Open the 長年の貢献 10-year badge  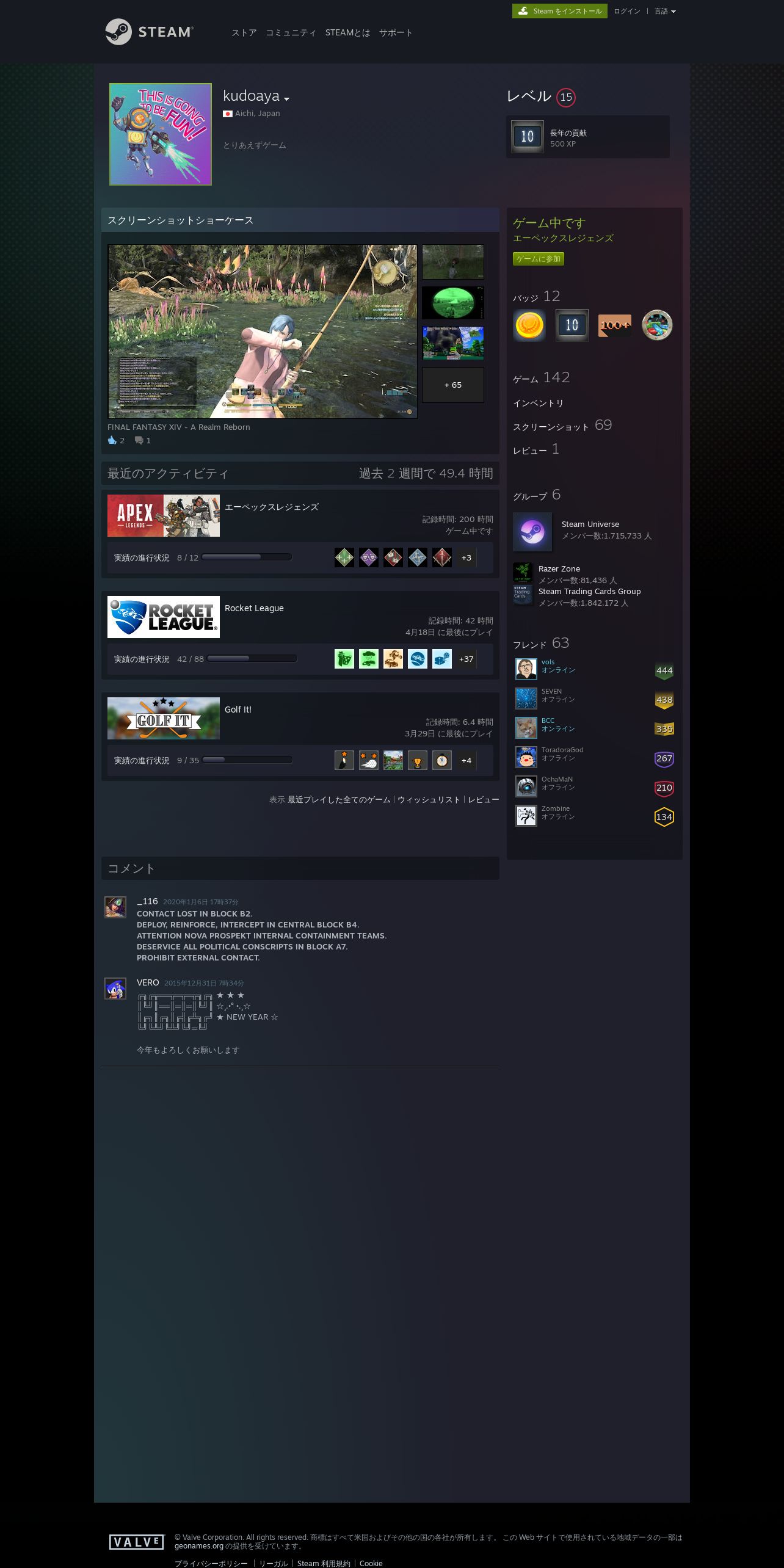click(x=528, y=137)
